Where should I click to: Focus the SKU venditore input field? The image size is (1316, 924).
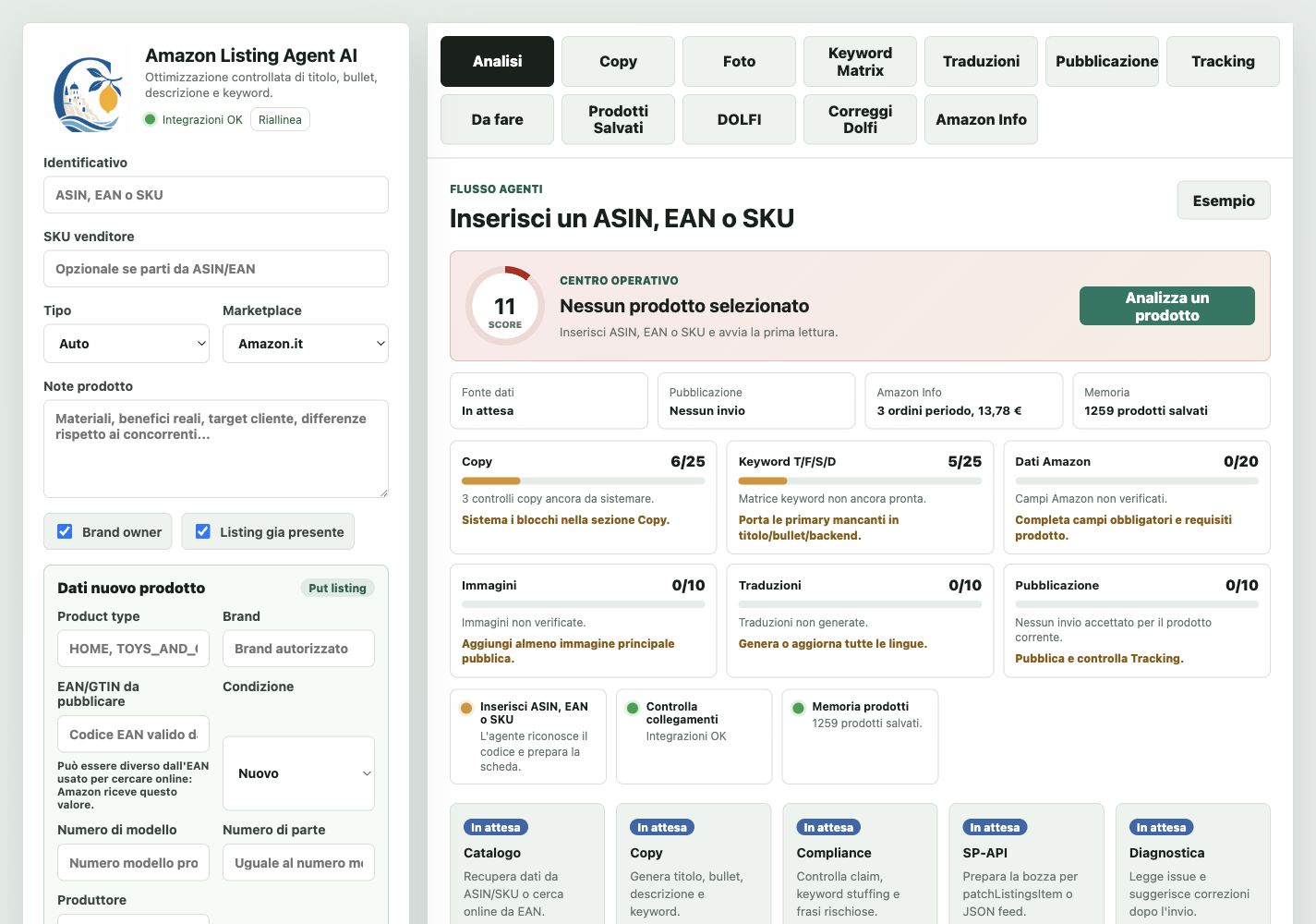[x=216, y=269]
